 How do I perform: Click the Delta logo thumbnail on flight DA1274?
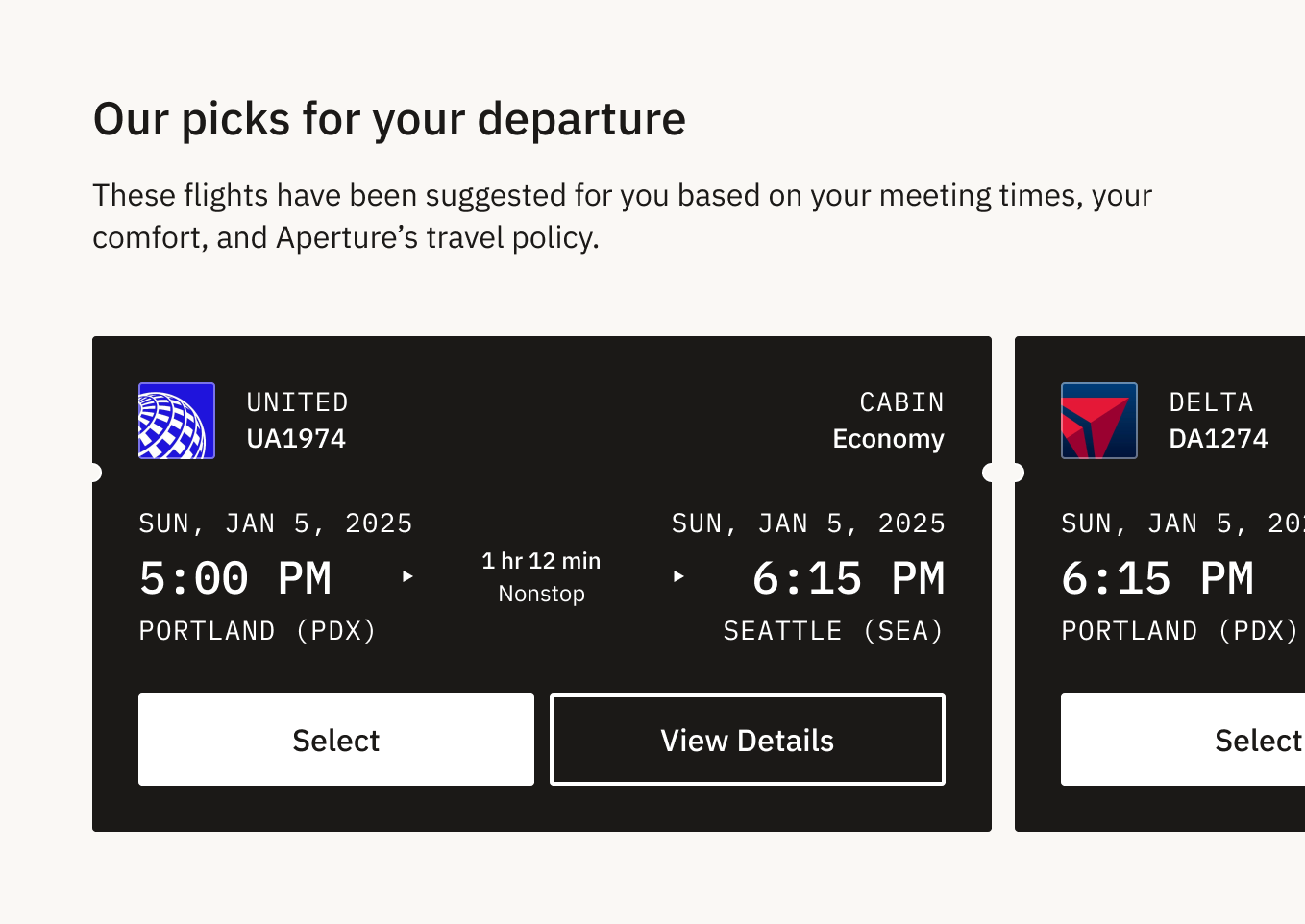pyautogui.click(x=1098, y=421)
